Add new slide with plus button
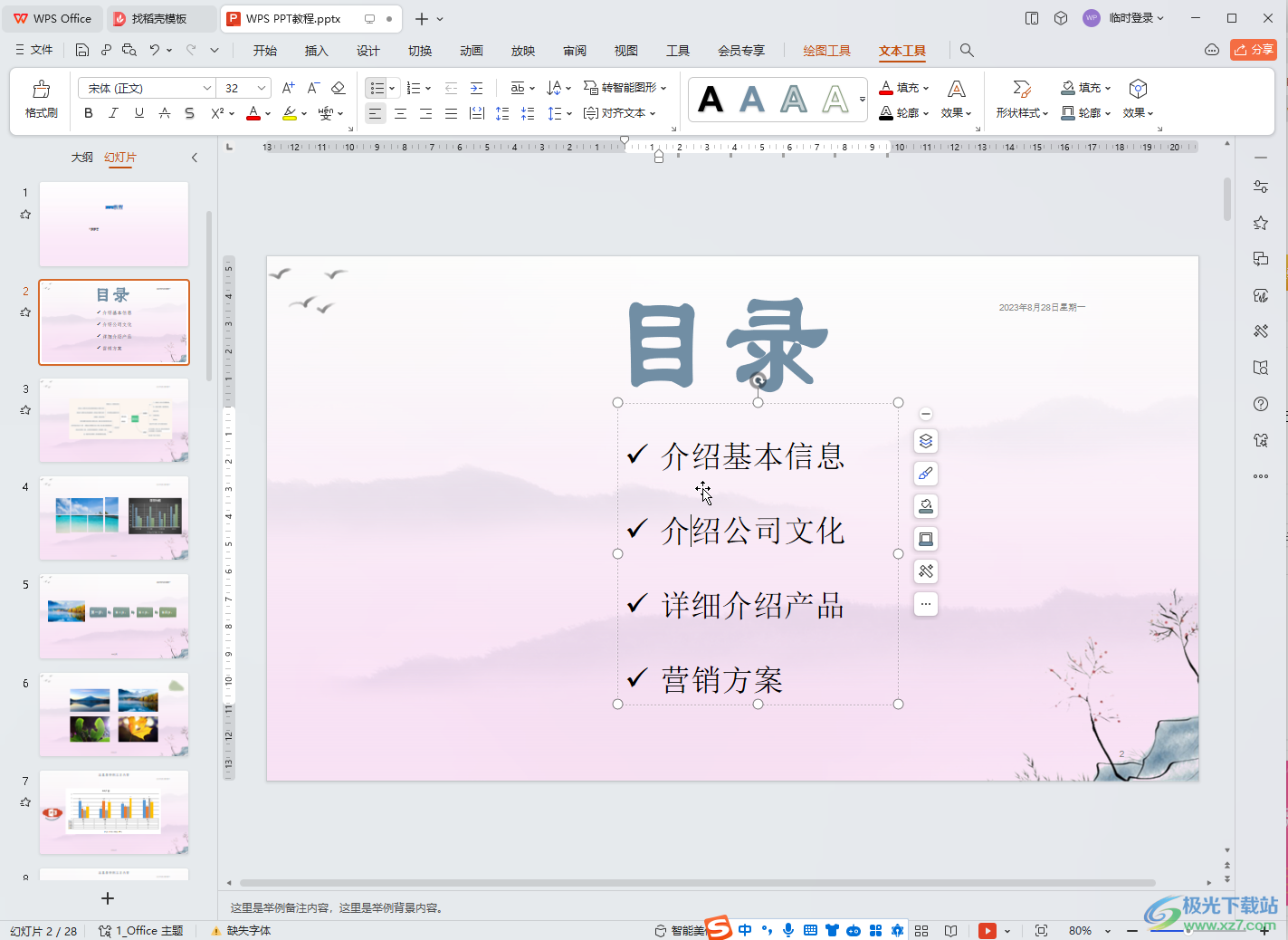This screenshot has width=1288, height=940. click(x=108, y=898)
